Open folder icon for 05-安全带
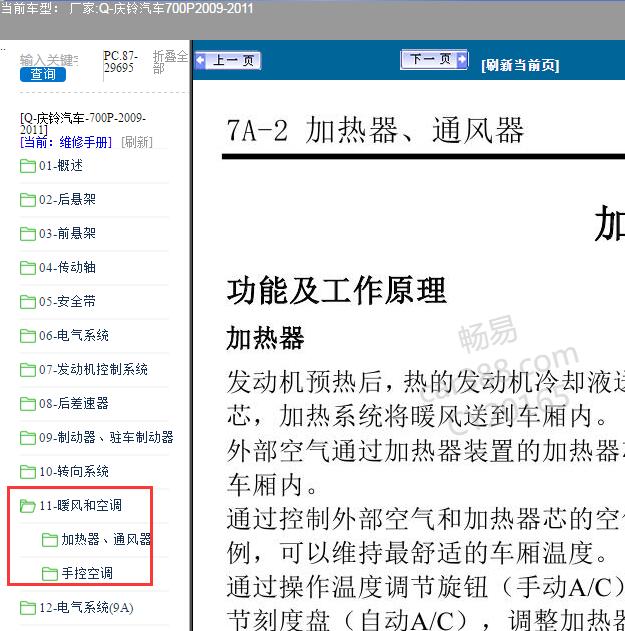This screenshot has height=631, width=625. pos(28,302)
